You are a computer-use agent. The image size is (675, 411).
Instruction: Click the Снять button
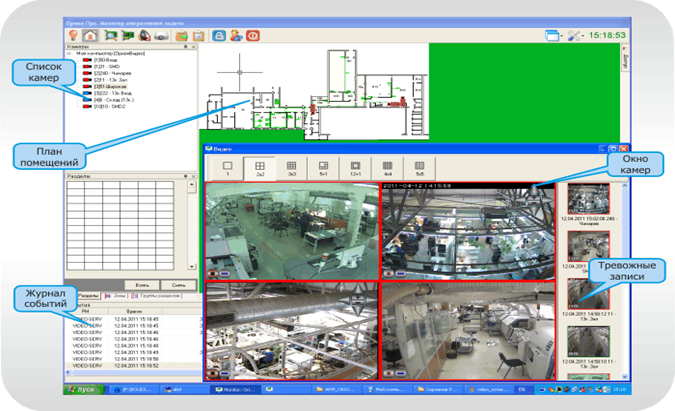pos(178,285)
